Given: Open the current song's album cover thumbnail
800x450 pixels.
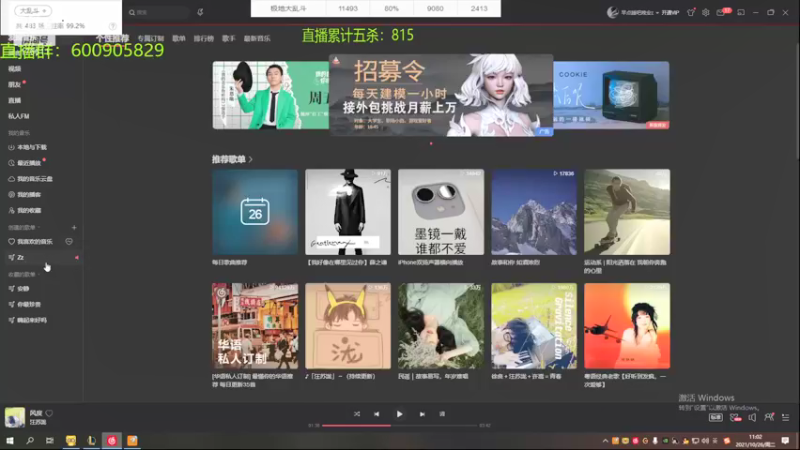Looking at the screenshot, I should click(x=15, y=417).
